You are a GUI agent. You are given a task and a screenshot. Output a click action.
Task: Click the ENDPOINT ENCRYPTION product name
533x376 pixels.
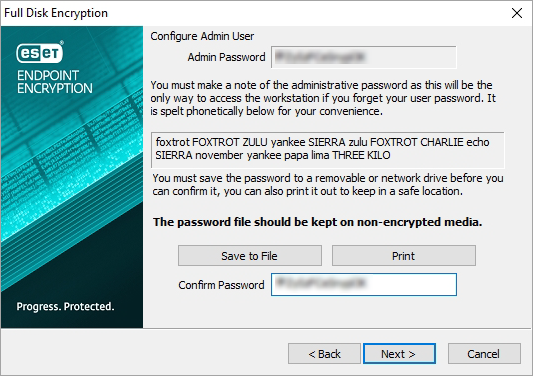(55, 82)
